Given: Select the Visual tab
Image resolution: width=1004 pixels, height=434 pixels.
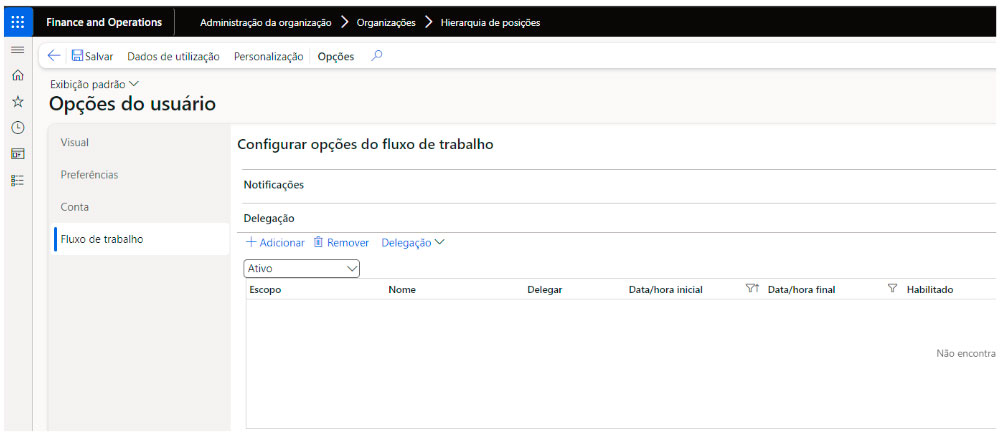Looking at the screenshot, I should [75, 142].
